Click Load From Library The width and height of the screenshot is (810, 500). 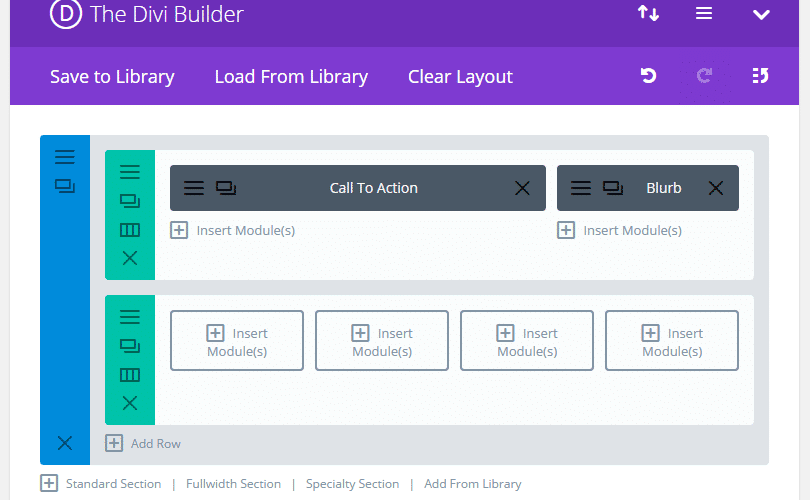point(291,76)
